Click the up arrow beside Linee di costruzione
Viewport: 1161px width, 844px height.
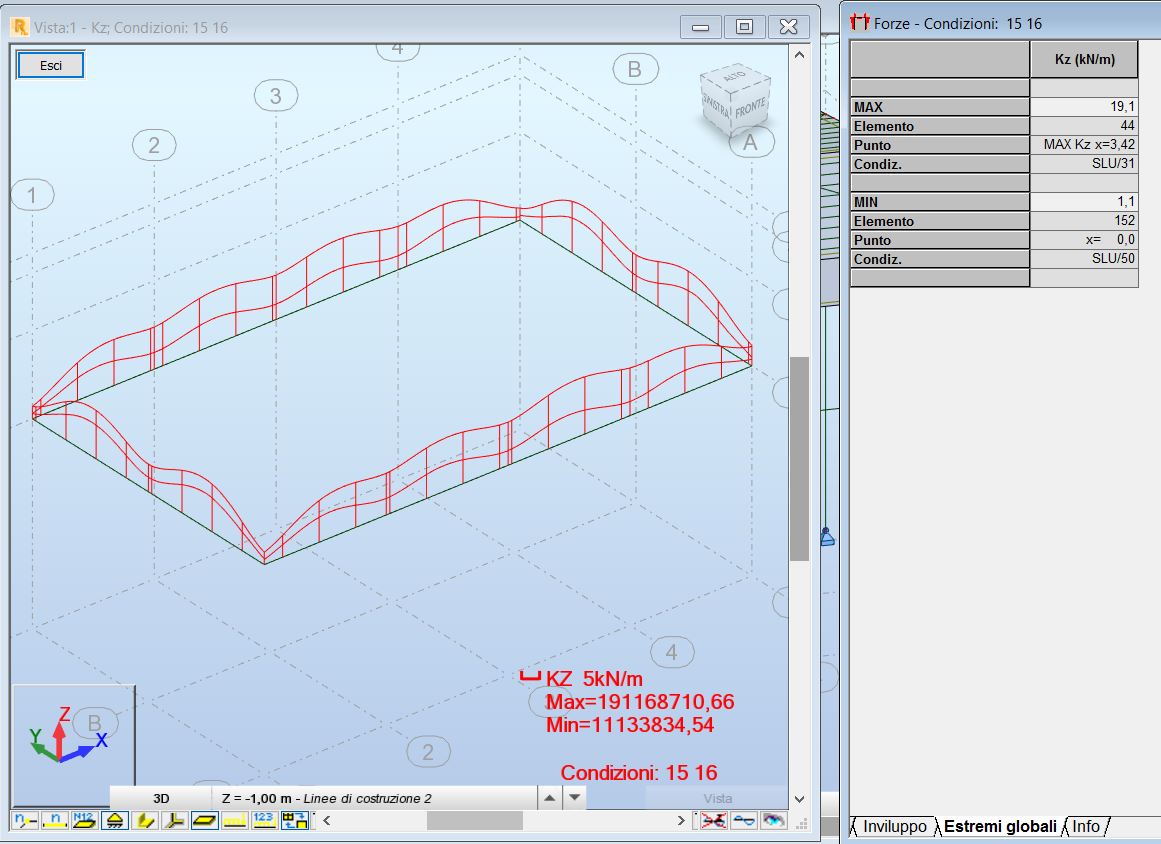551,798
